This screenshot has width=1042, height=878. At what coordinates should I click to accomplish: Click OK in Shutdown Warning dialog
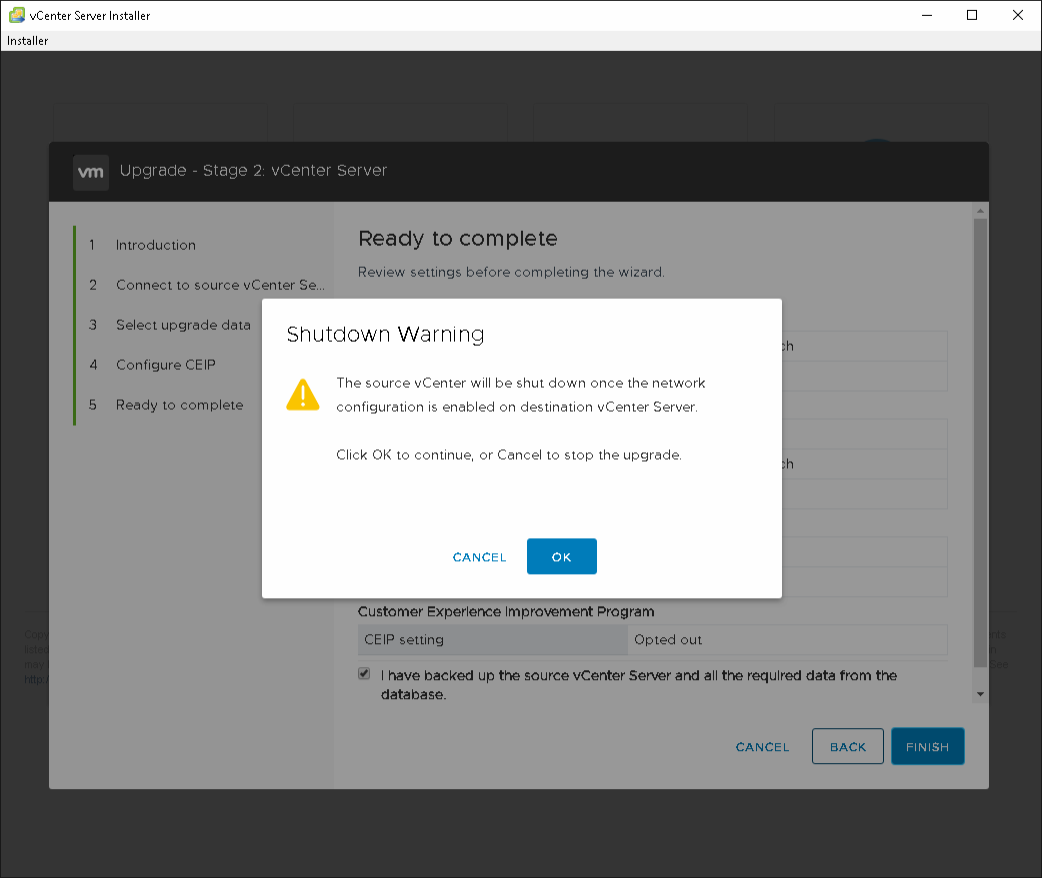(x=561, y=557)
